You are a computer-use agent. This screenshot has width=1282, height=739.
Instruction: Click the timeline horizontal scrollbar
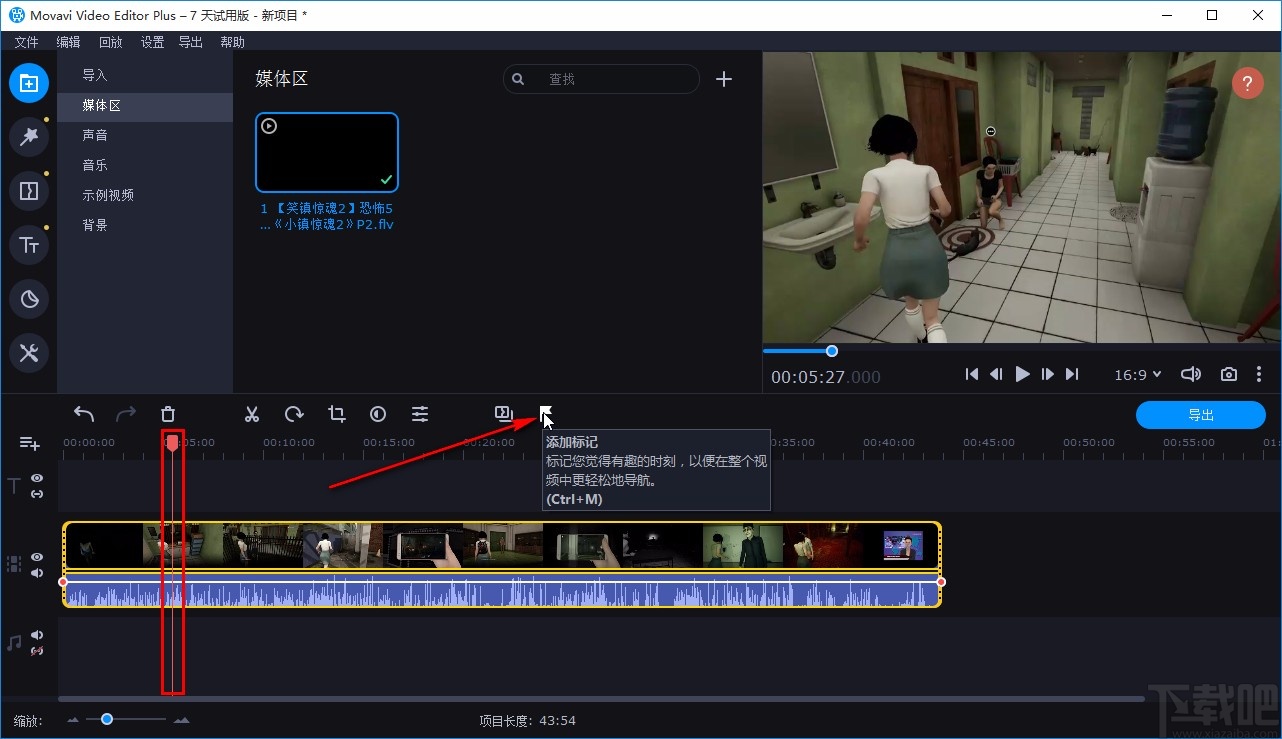[601, 699]
